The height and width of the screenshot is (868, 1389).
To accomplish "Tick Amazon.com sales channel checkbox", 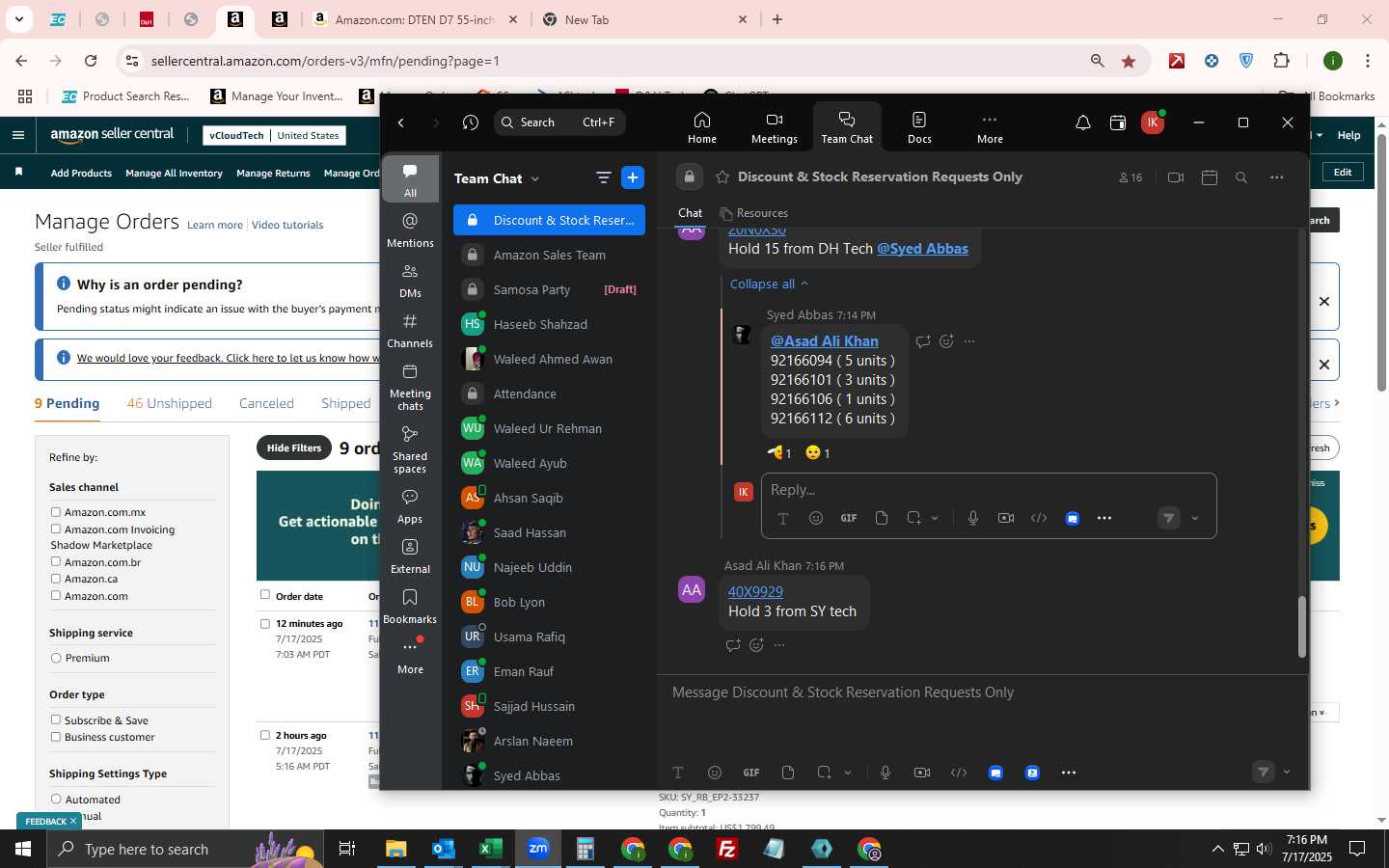I will point(56,595).
